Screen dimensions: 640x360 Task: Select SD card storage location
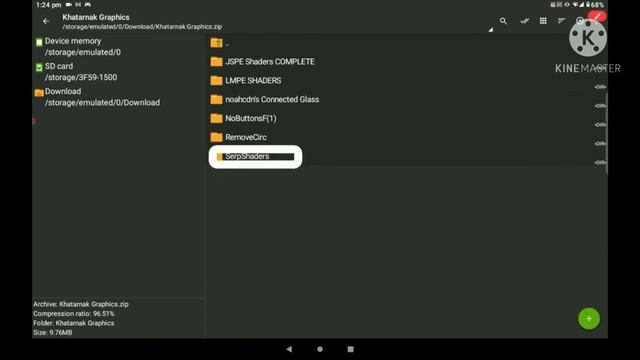(118, 71)
